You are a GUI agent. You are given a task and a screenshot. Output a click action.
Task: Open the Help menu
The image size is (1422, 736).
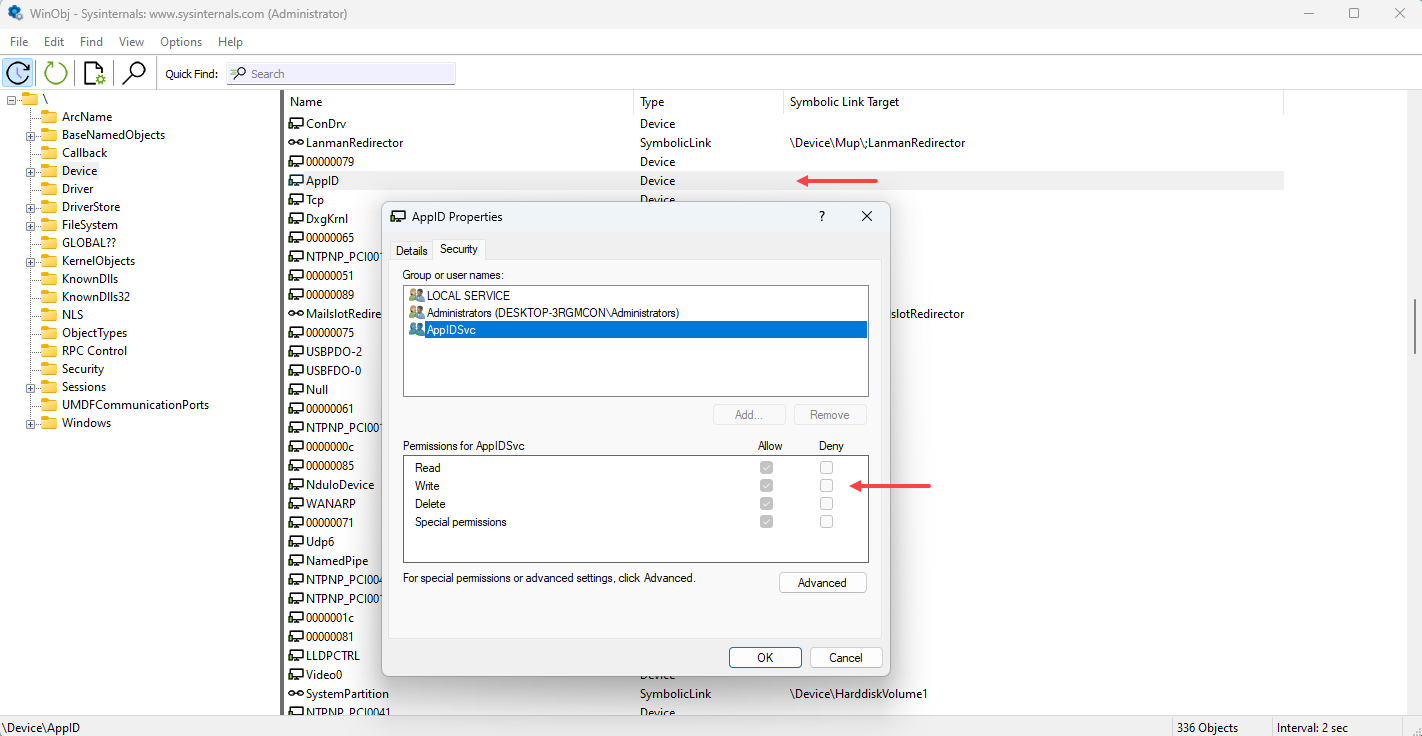(x=230, y=42)
